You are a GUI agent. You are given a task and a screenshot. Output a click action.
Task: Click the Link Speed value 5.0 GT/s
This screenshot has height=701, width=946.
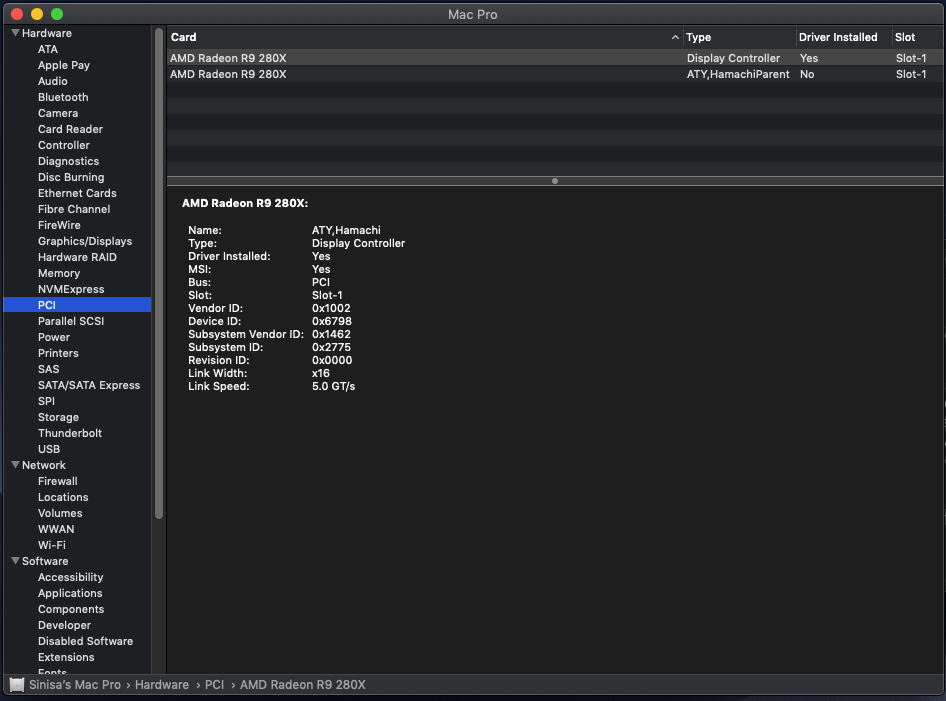333,387
